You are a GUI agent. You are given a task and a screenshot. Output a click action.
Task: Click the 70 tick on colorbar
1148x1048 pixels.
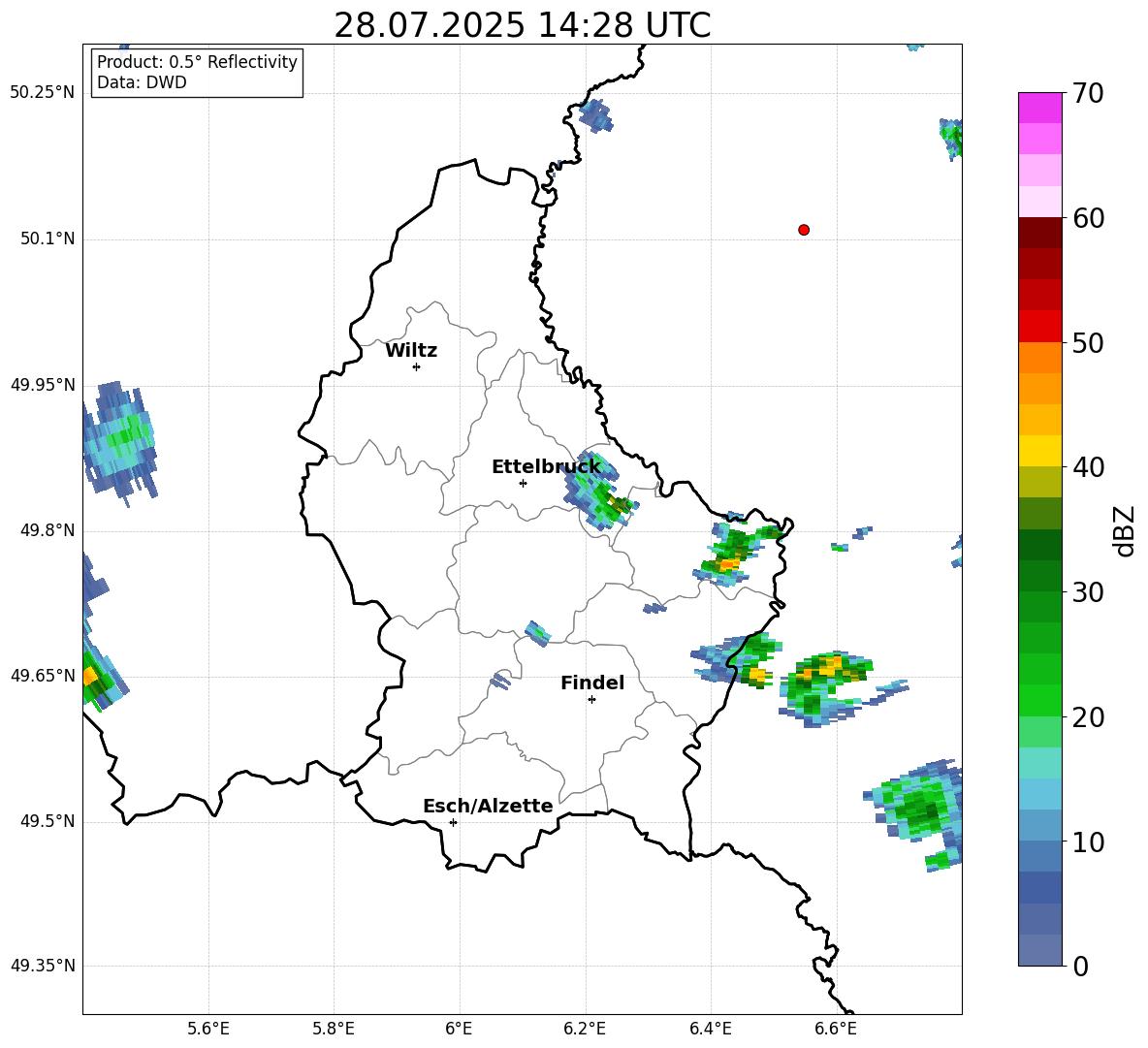coord(1088,93)
